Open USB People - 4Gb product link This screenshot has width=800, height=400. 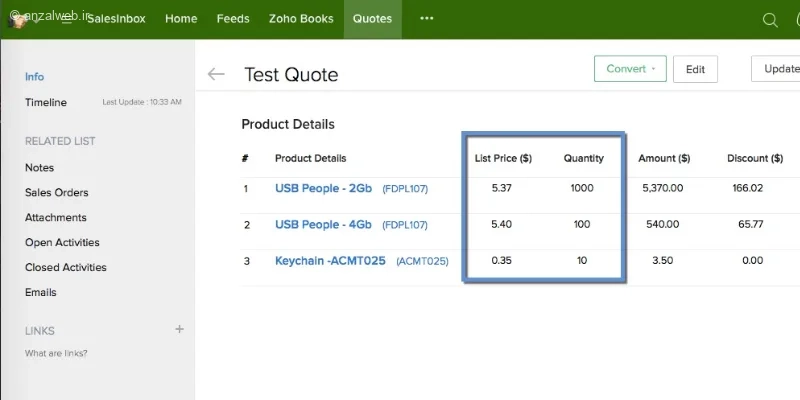pos(323,224)
